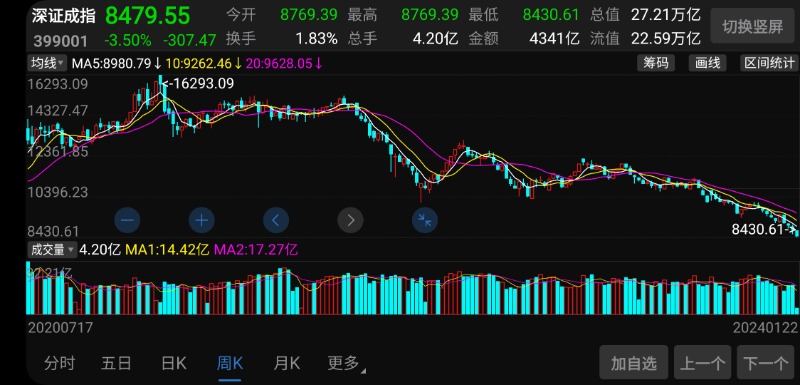Viewport: 800px width, 385px height.
Task: Click 加自选 to add to watchlist
Action: tap(634, 364)
